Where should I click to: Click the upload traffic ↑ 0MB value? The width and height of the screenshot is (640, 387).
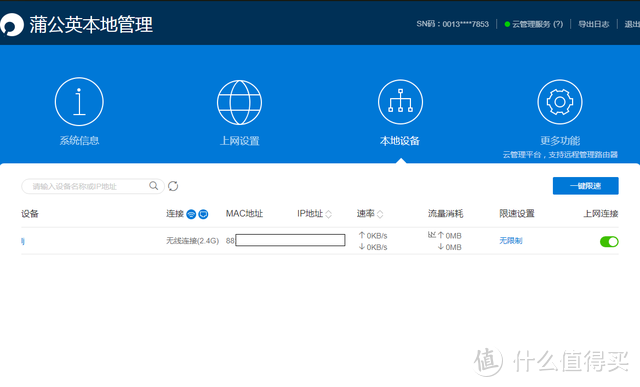(x=449, y=236)
